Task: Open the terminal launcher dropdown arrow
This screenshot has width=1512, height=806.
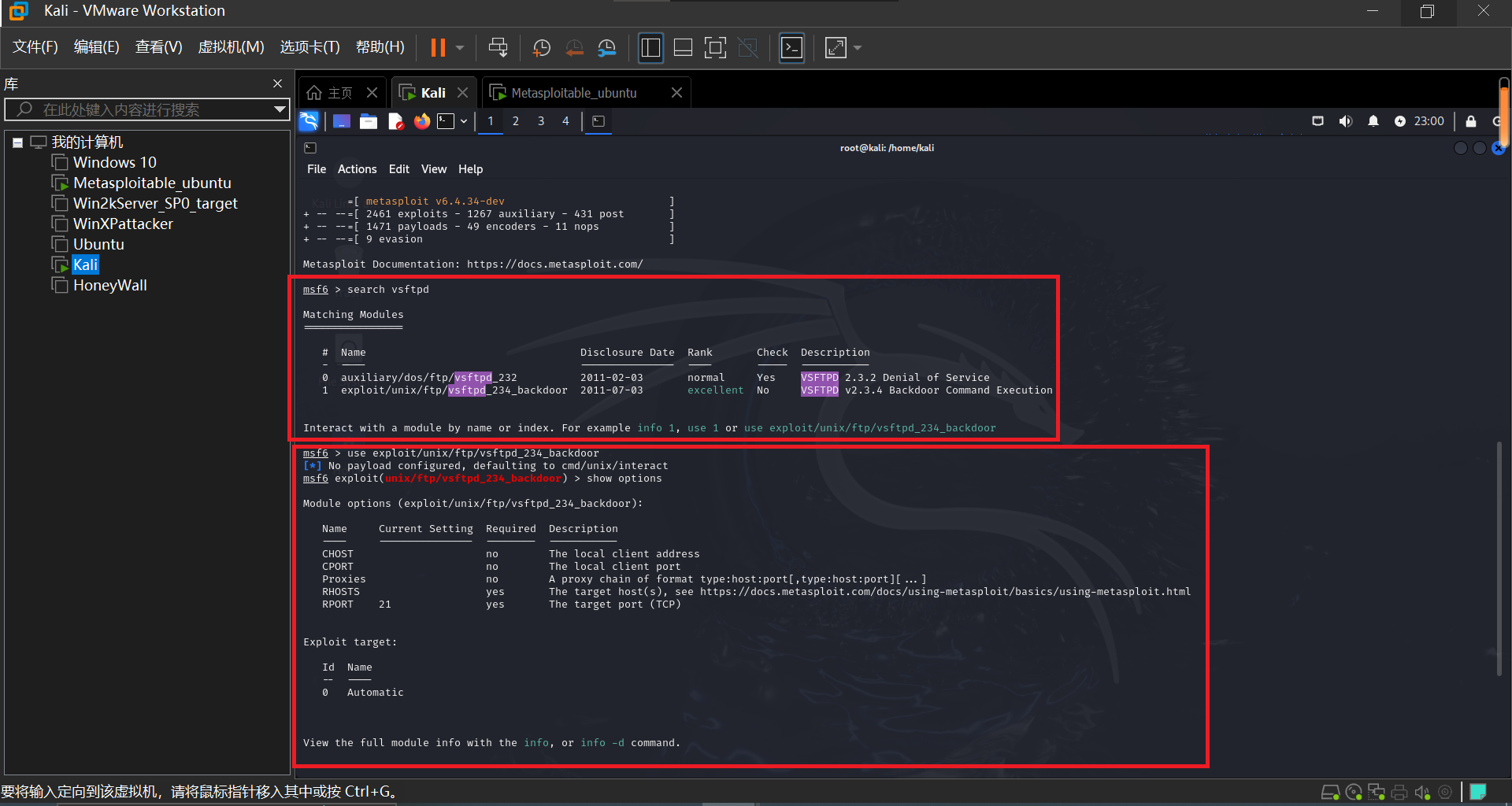Action: tap(464, 121)
